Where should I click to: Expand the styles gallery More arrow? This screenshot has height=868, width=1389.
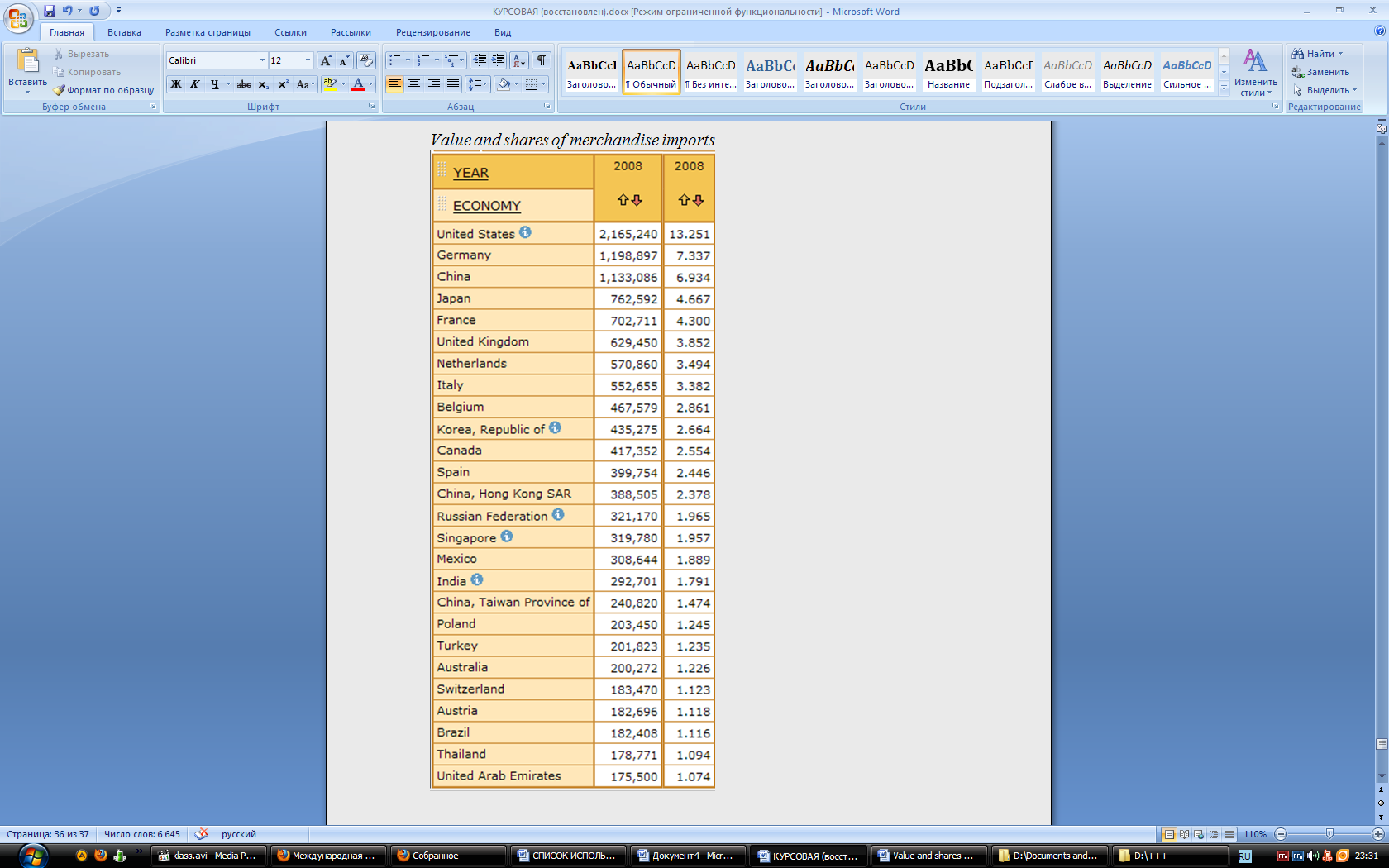coord(1224,88)
